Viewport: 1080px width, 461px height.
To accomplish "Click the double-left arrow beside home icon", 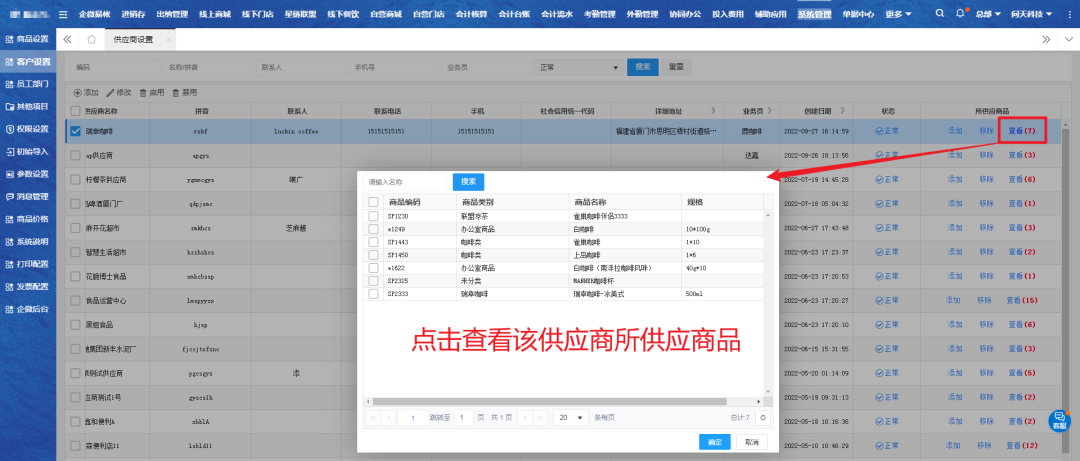I will (68, 39).
